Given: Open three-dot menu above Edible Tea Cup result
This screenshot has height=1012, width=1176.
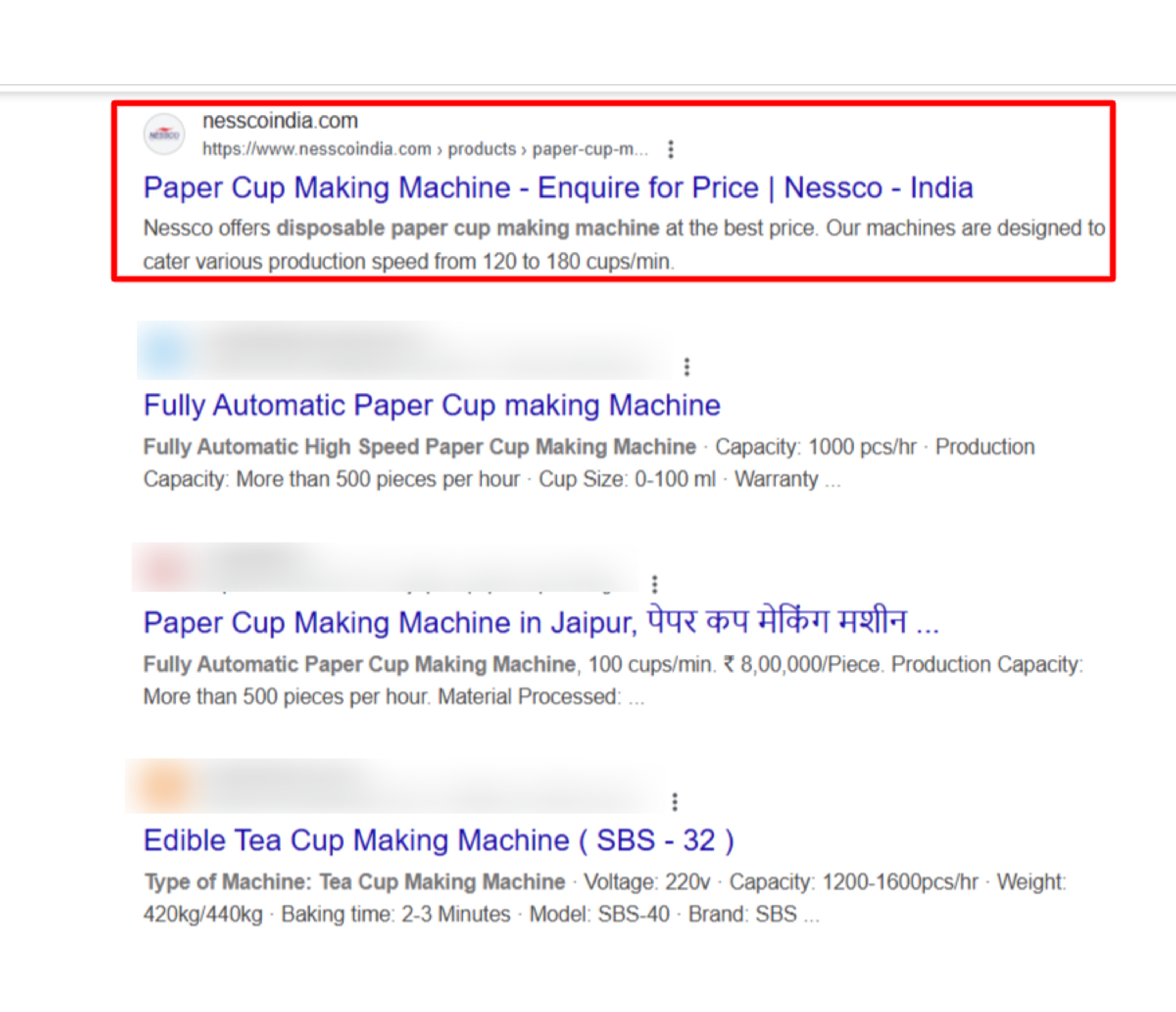Looking at the screenshot, I should pyautogui.click(x=674, y=802).
